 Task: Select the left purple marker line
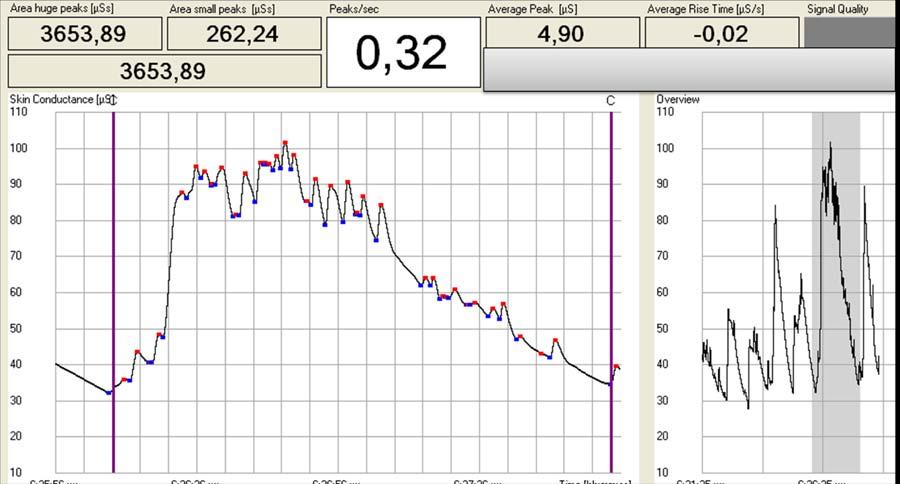click(x=114, y=292)
